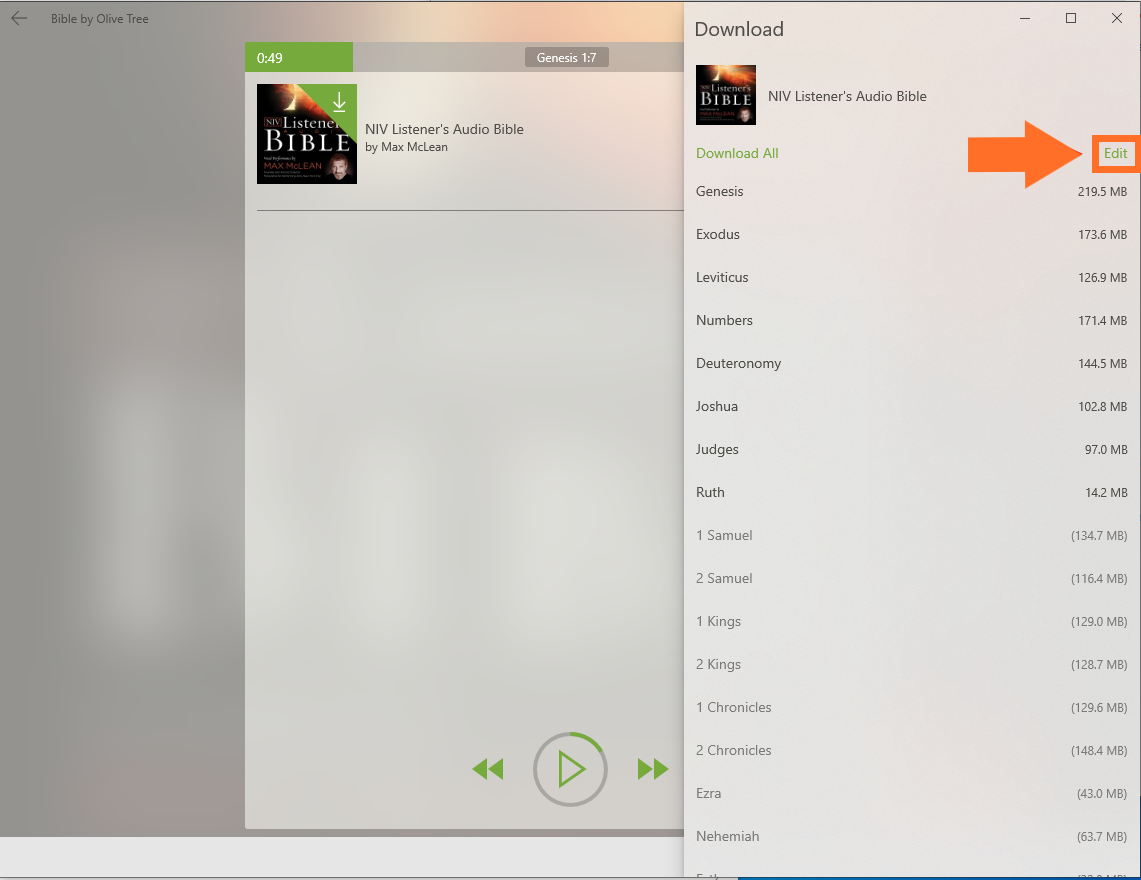1141x880 pixels.
Task: Click the rewind double-arrow icon
Action: tap(487, 769)
